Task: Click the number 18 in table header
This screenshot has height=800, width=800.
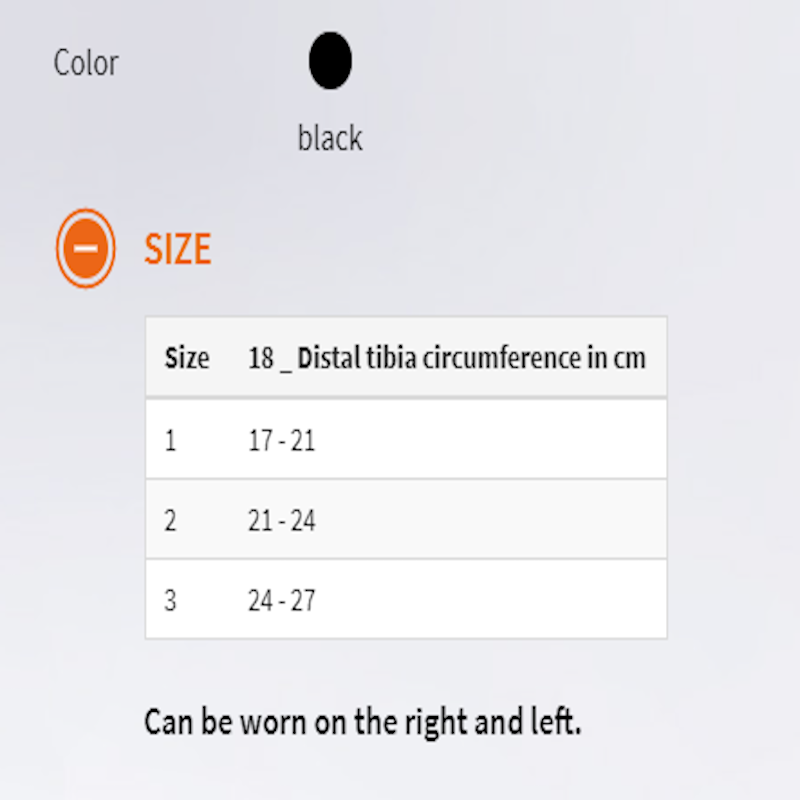Action: tap(261, 358)
